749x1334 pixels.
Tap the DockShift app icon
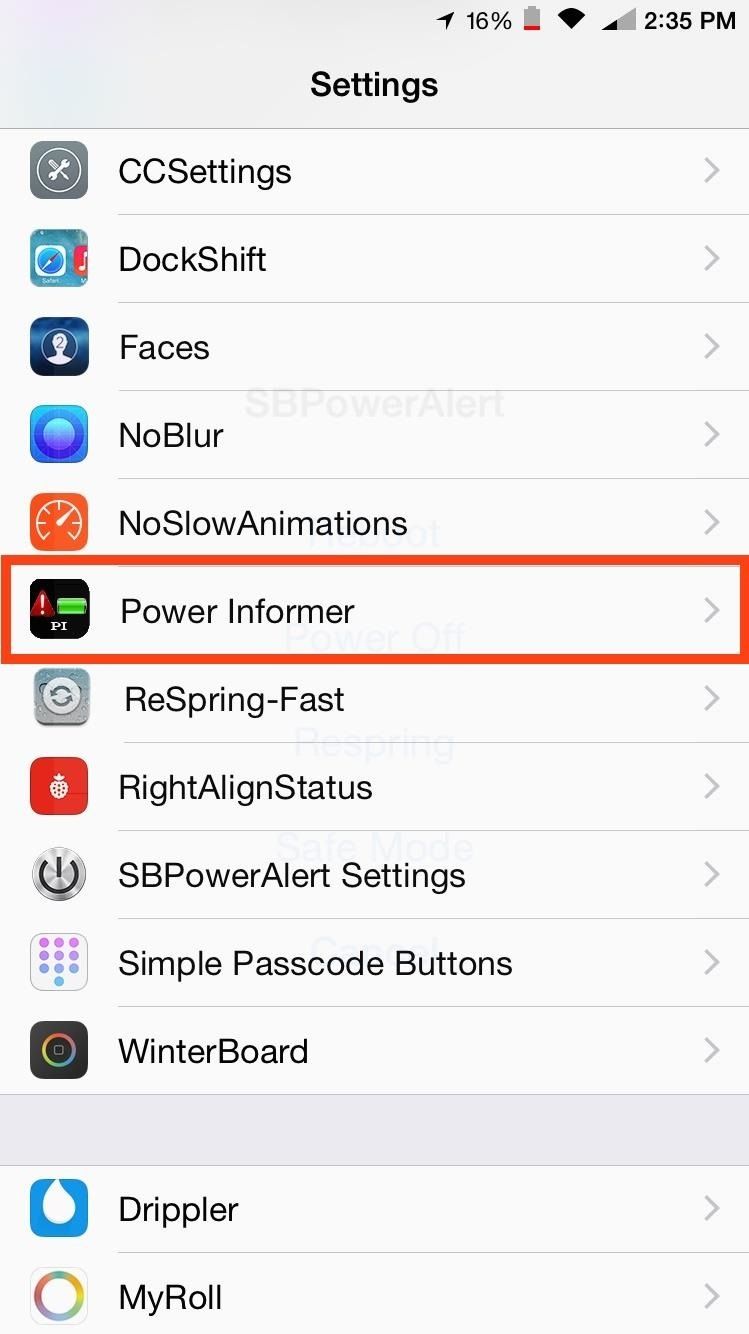[59, 259]
